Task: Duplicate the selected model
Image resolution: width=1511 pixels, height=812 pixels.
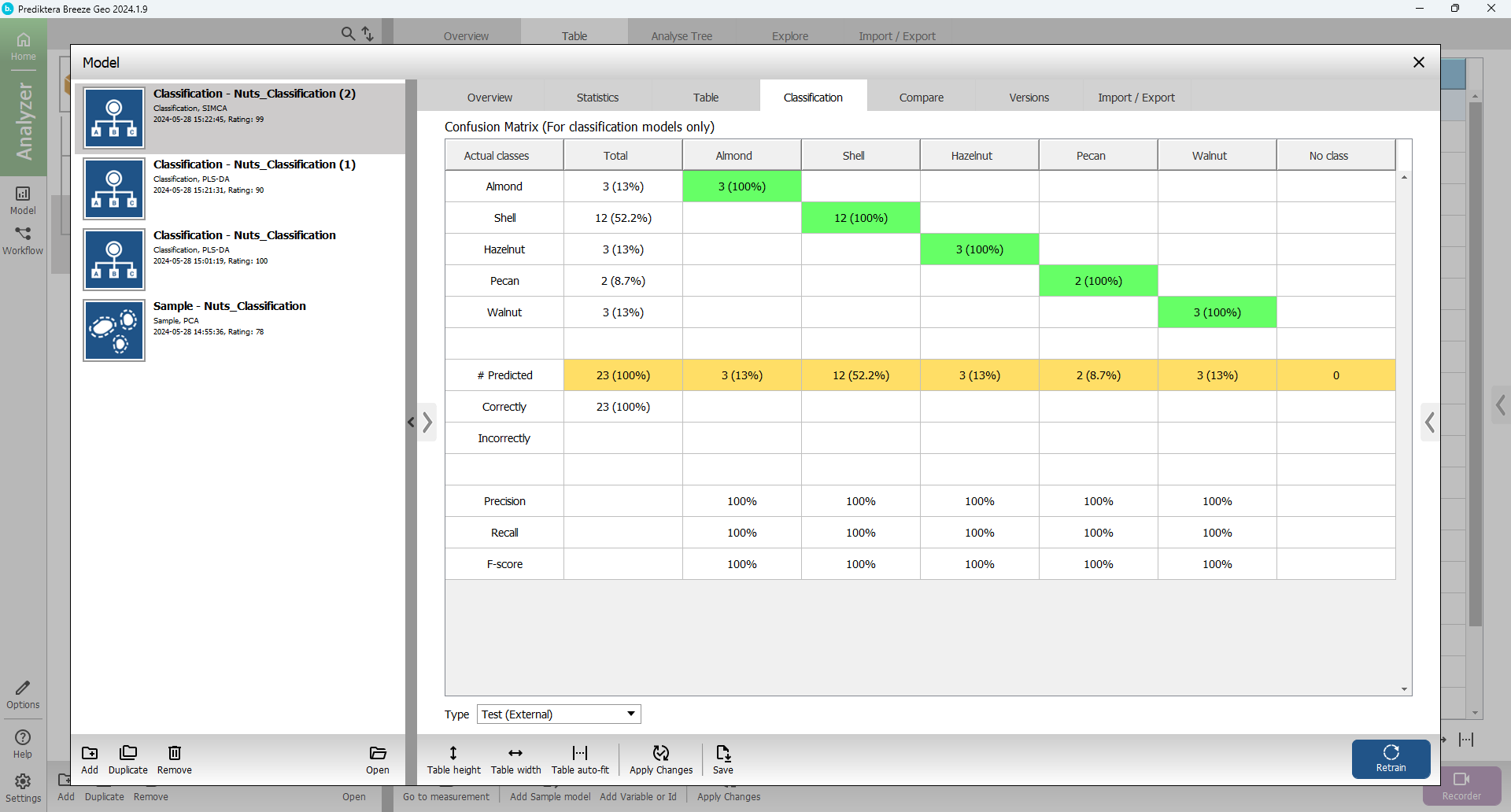Action: pos(127,758)
